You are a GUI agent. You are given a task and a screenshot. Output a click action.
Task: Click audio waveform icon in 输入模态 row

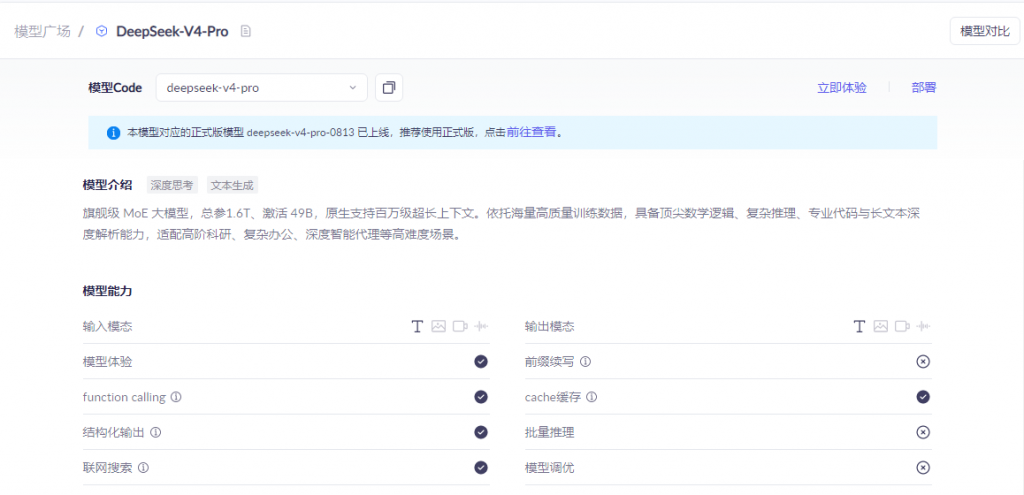point(481,327)
